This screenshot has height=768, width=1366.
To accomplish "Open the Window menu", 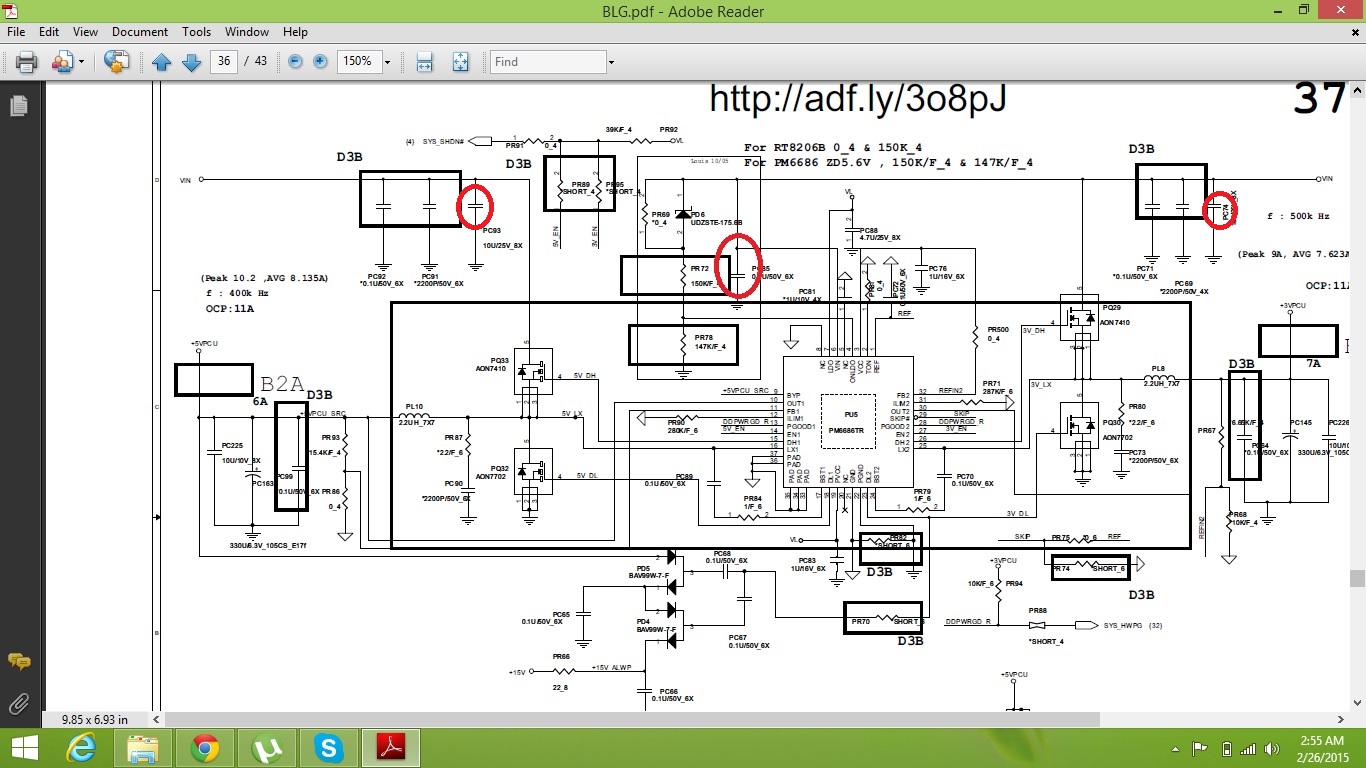I will [x=247, y=32].
